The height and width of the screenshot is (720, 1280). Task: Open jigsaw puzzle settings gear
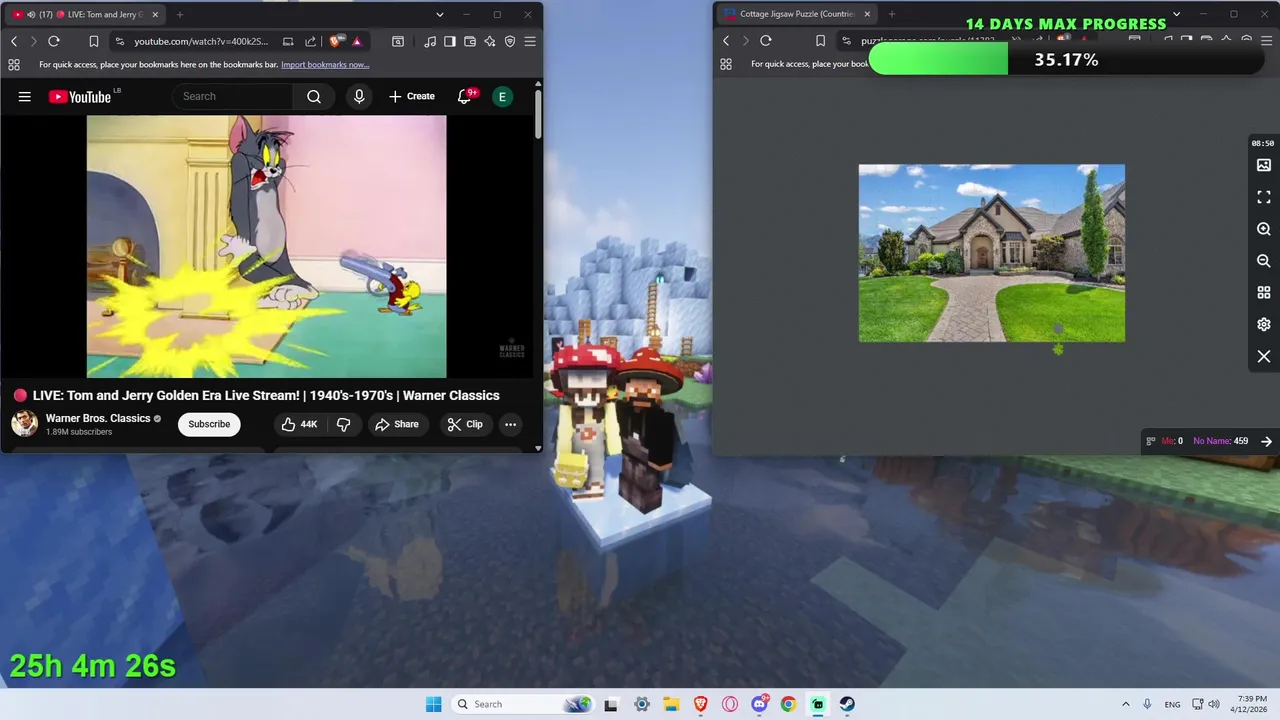[1264, 325]
